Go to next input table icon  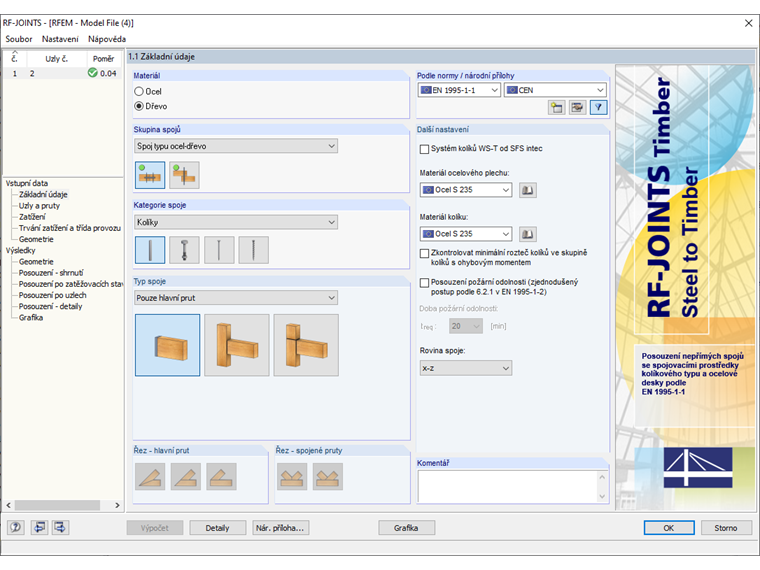tap(60, 527)
